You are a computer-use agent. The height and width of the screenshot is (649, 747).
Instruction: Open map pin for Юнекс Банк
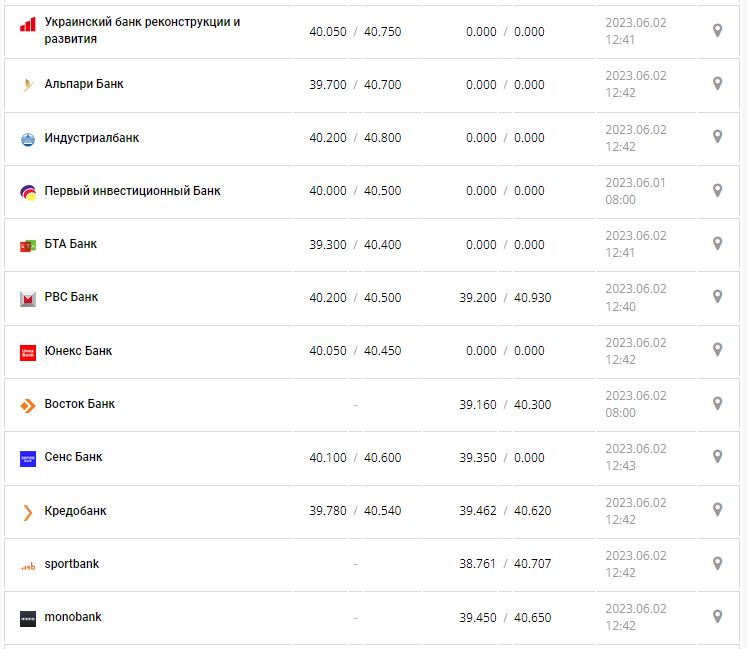click(717, 350)
